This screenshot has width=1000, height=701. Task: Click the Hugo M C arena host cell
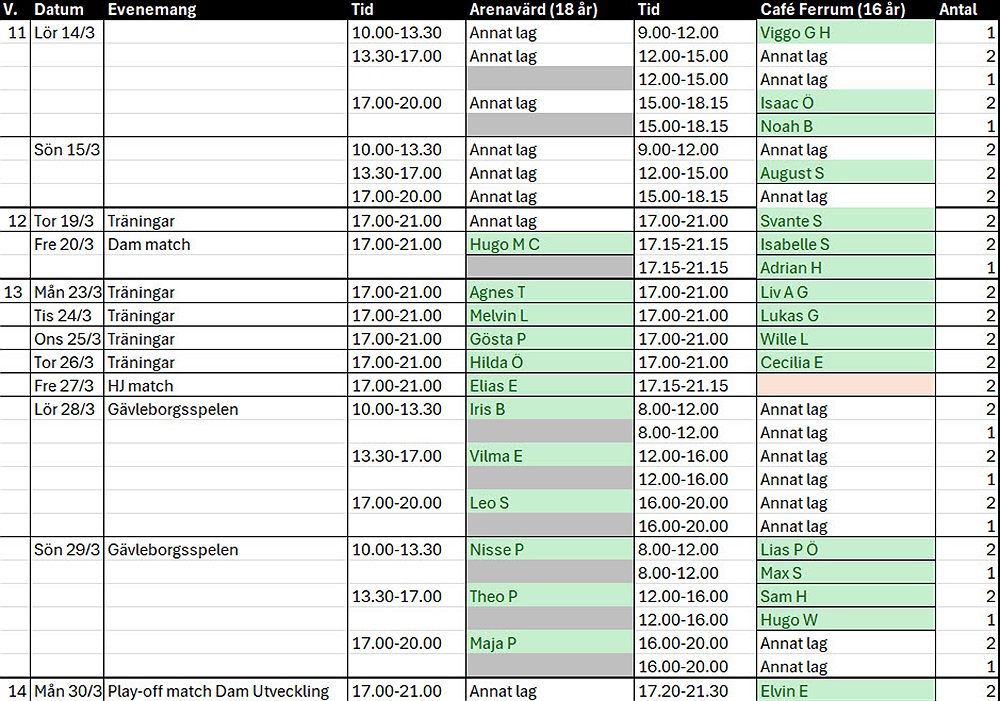[549, 244]
